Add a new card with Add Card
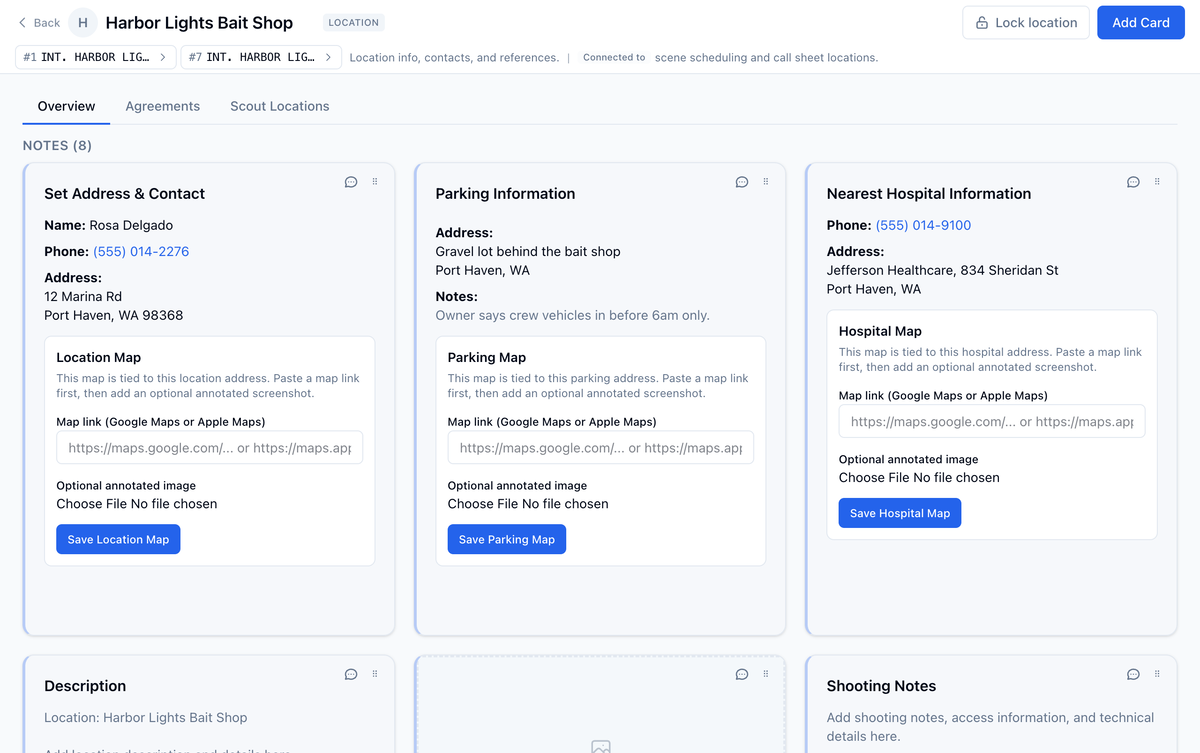 (1141, 22)
